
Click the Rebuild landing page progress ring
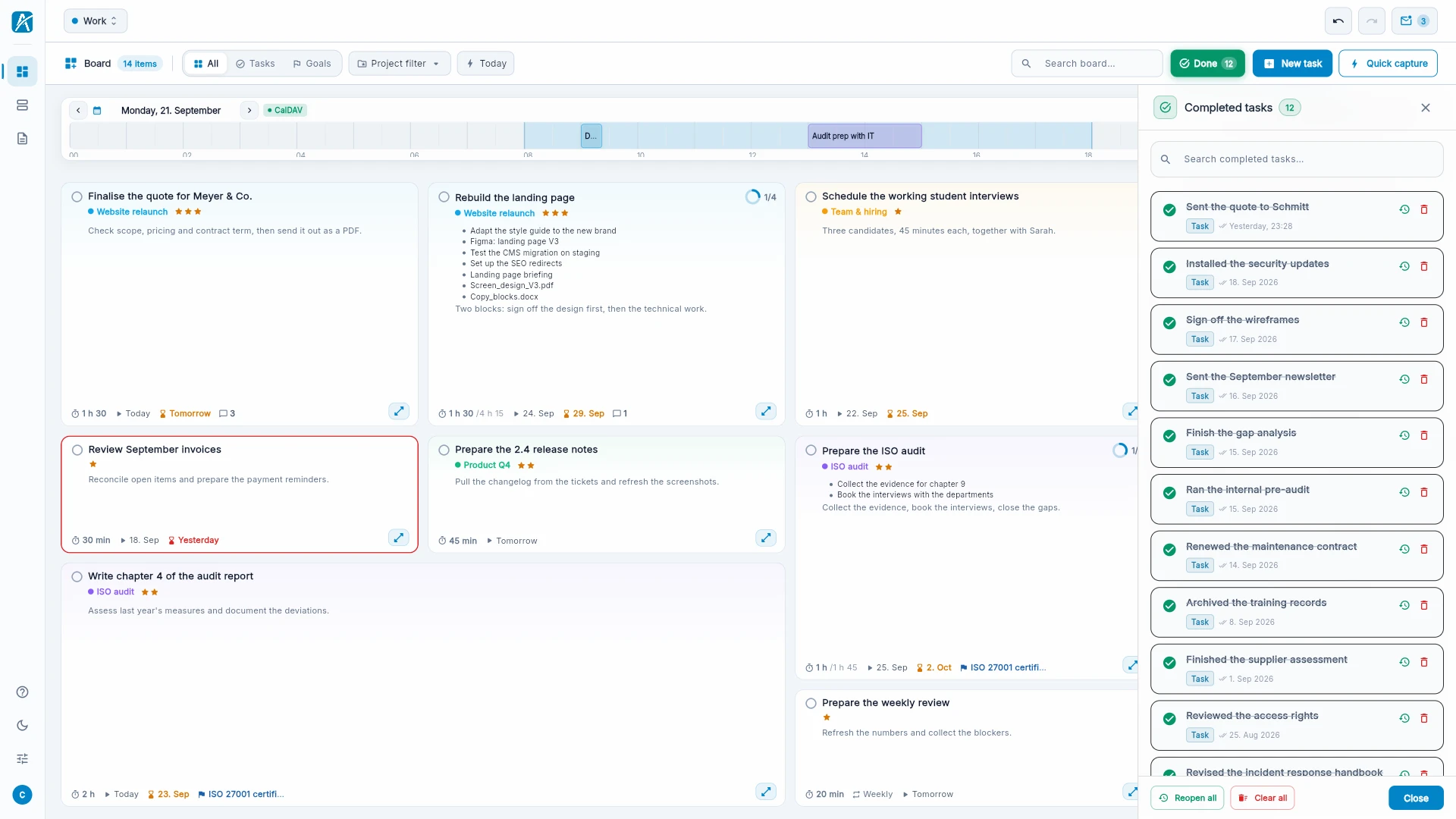(752, 197)
